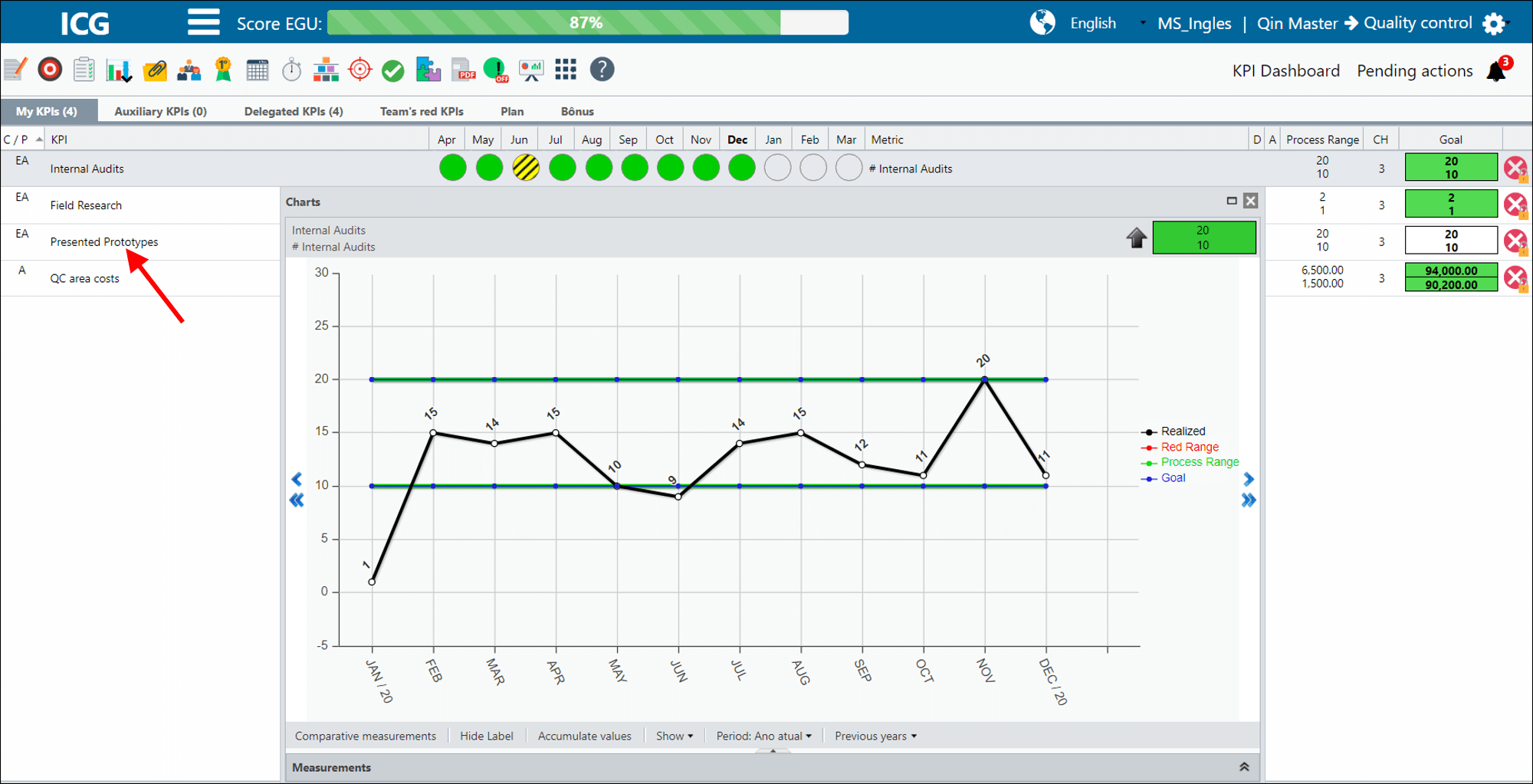Viewport: 1533px width, 784px height.
Task: Open the Show dropdown below the chart
Action: click(674, 736)
